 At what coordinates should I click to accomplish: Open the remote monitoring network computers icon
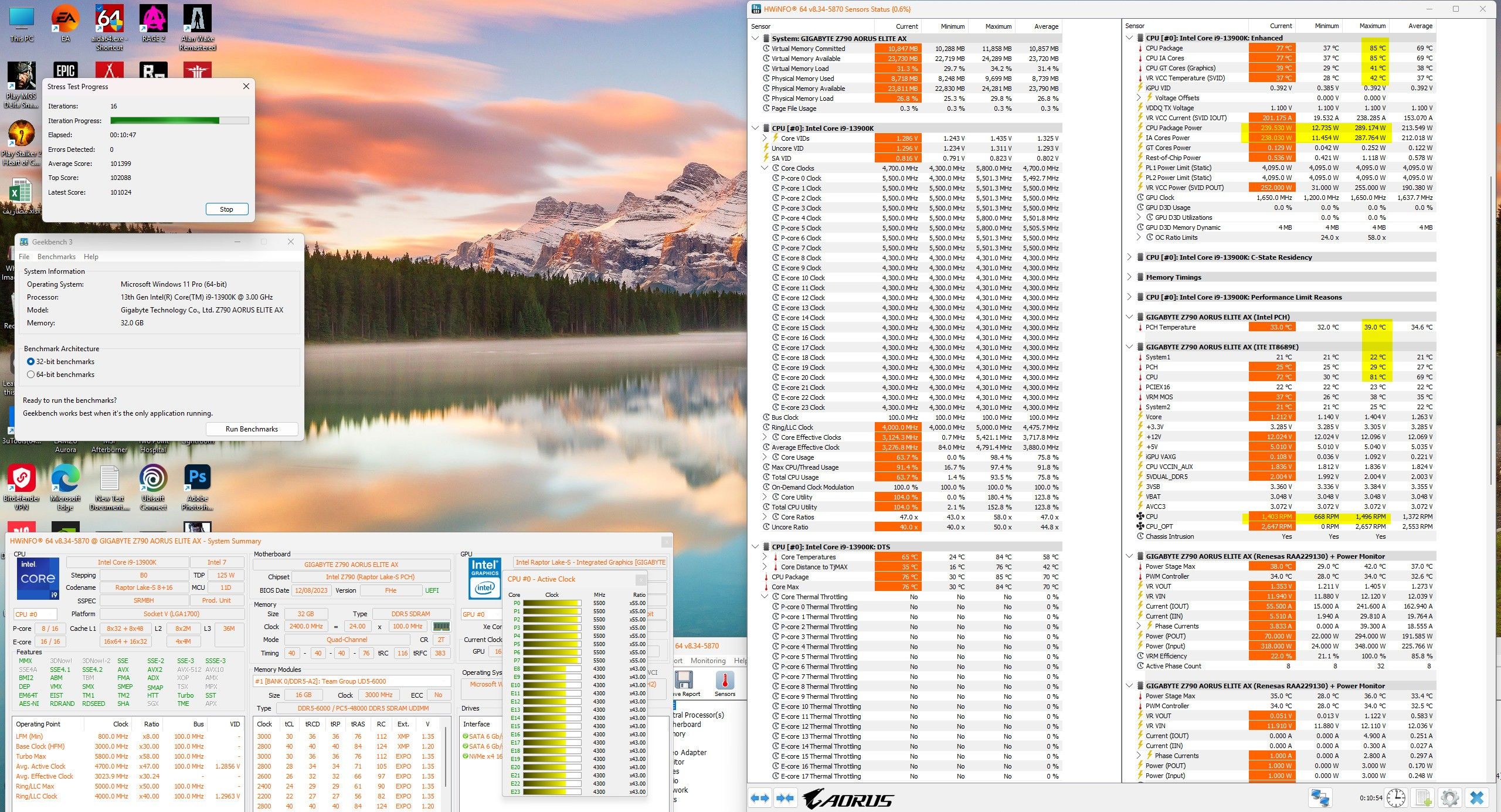1320,798
